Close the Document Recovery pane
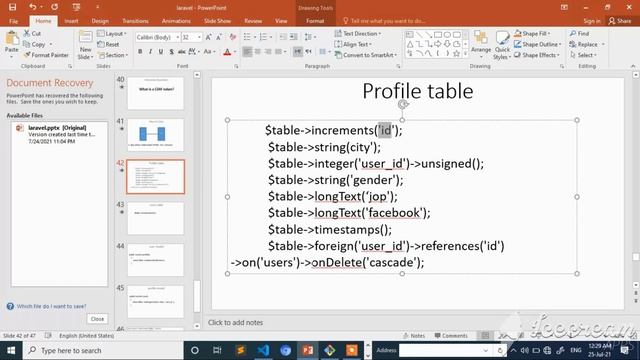Screen dimensions: 640x360 (x=97, y=319)
